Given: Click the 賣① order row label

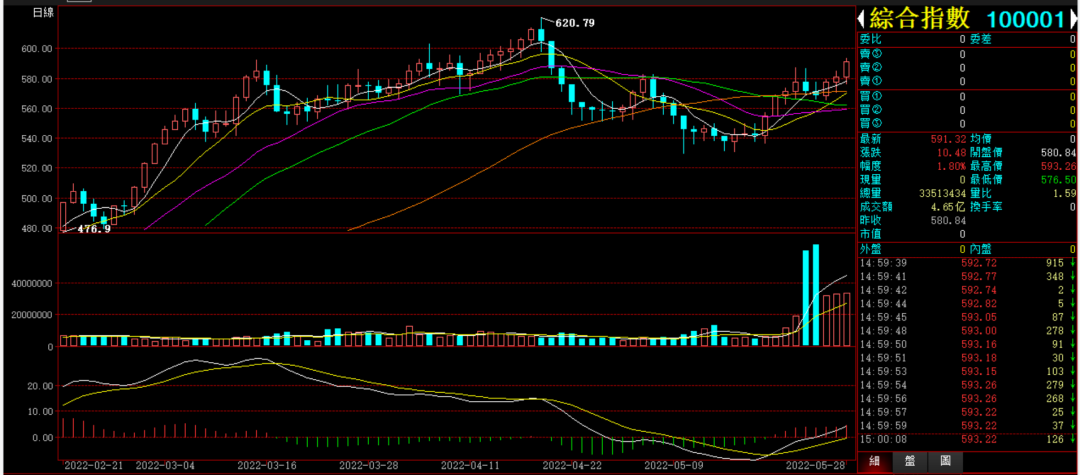Looking at the screenshot, I should click(x=871, y=81).
